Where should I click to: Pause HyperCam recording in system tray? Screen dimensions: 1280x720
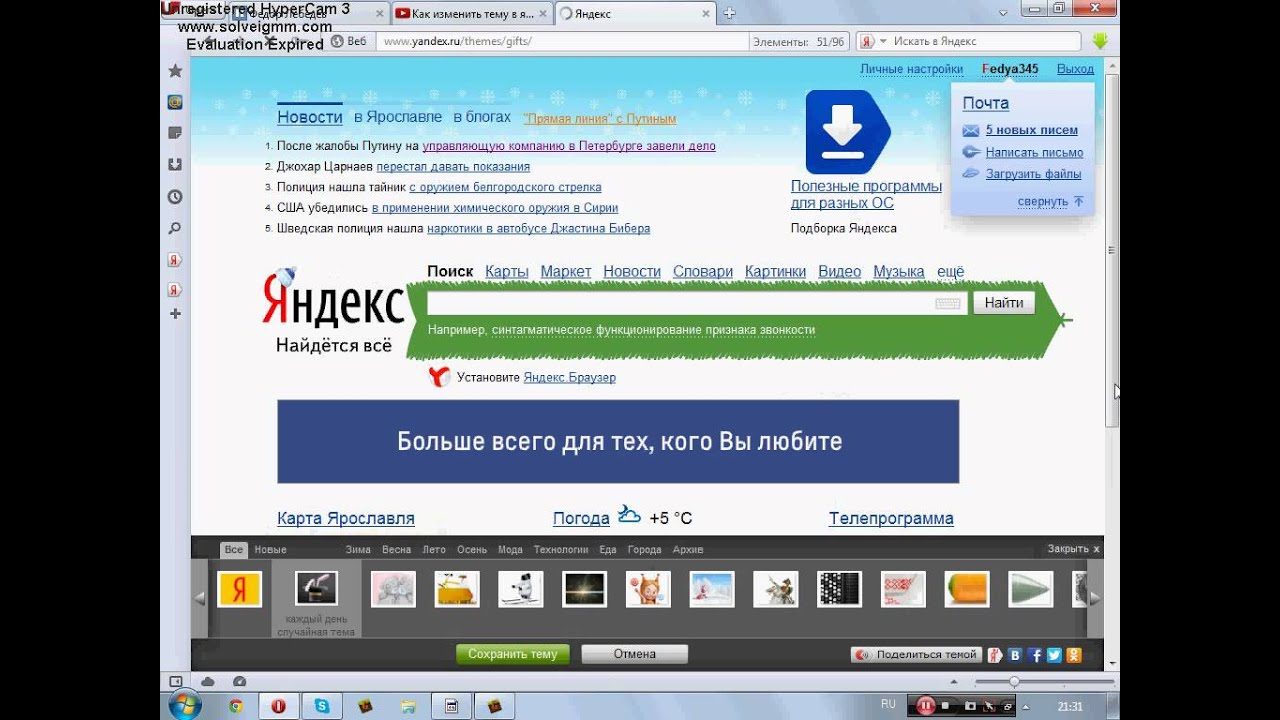click(926, 706)
